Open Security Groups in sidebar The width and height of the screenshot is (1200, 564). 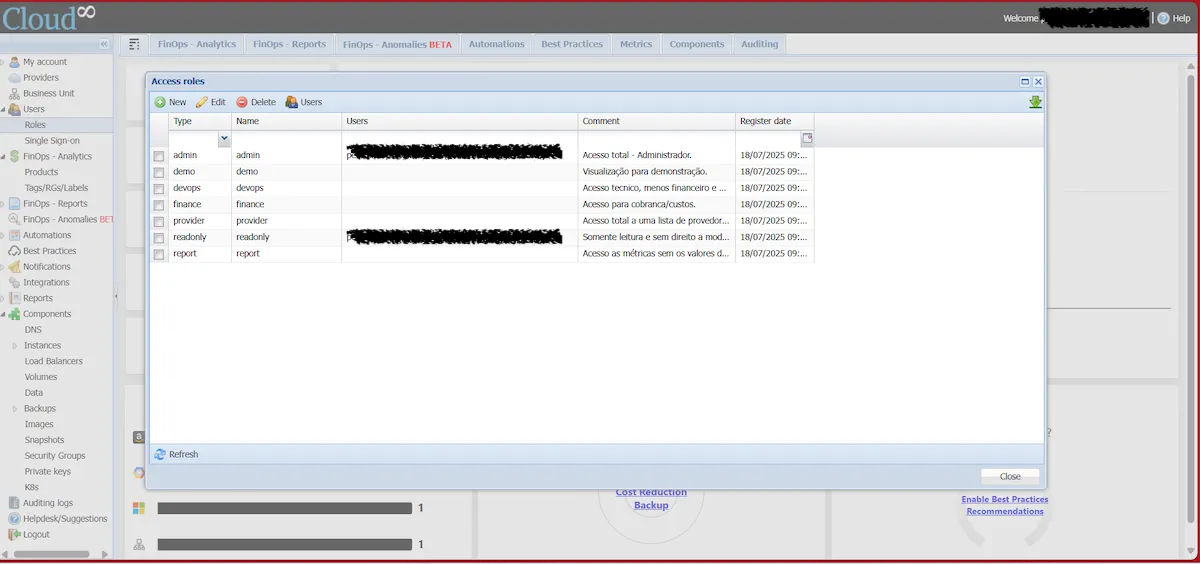(x=56, y=456)
